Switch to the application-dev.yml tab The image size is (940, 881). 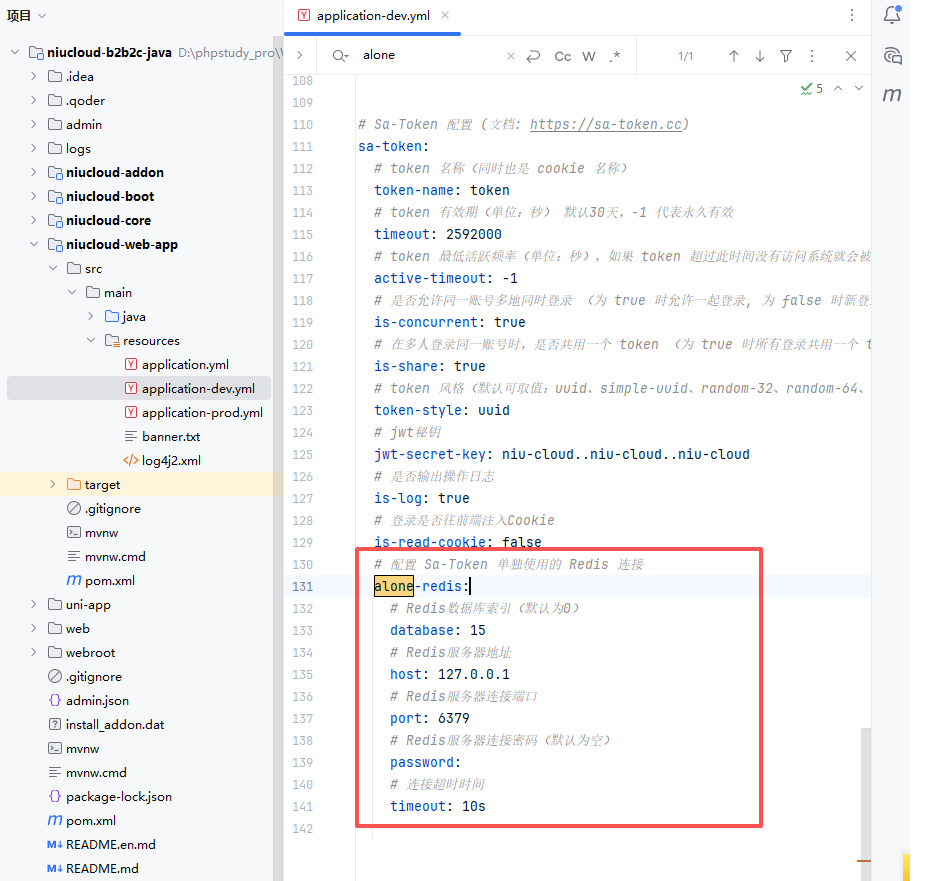tap(371, 16)
